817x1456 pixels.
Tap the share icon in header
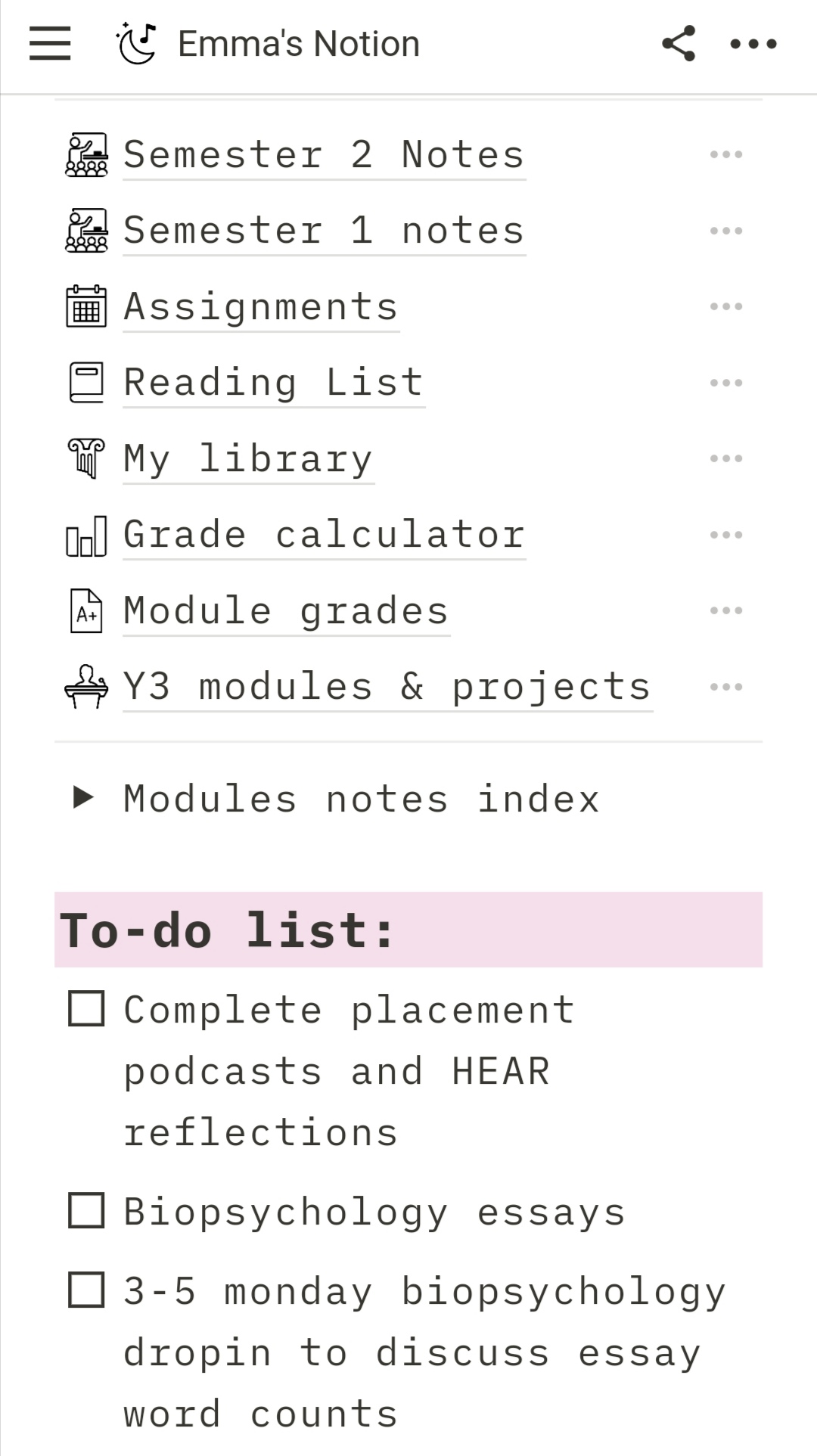click(679, 43)
